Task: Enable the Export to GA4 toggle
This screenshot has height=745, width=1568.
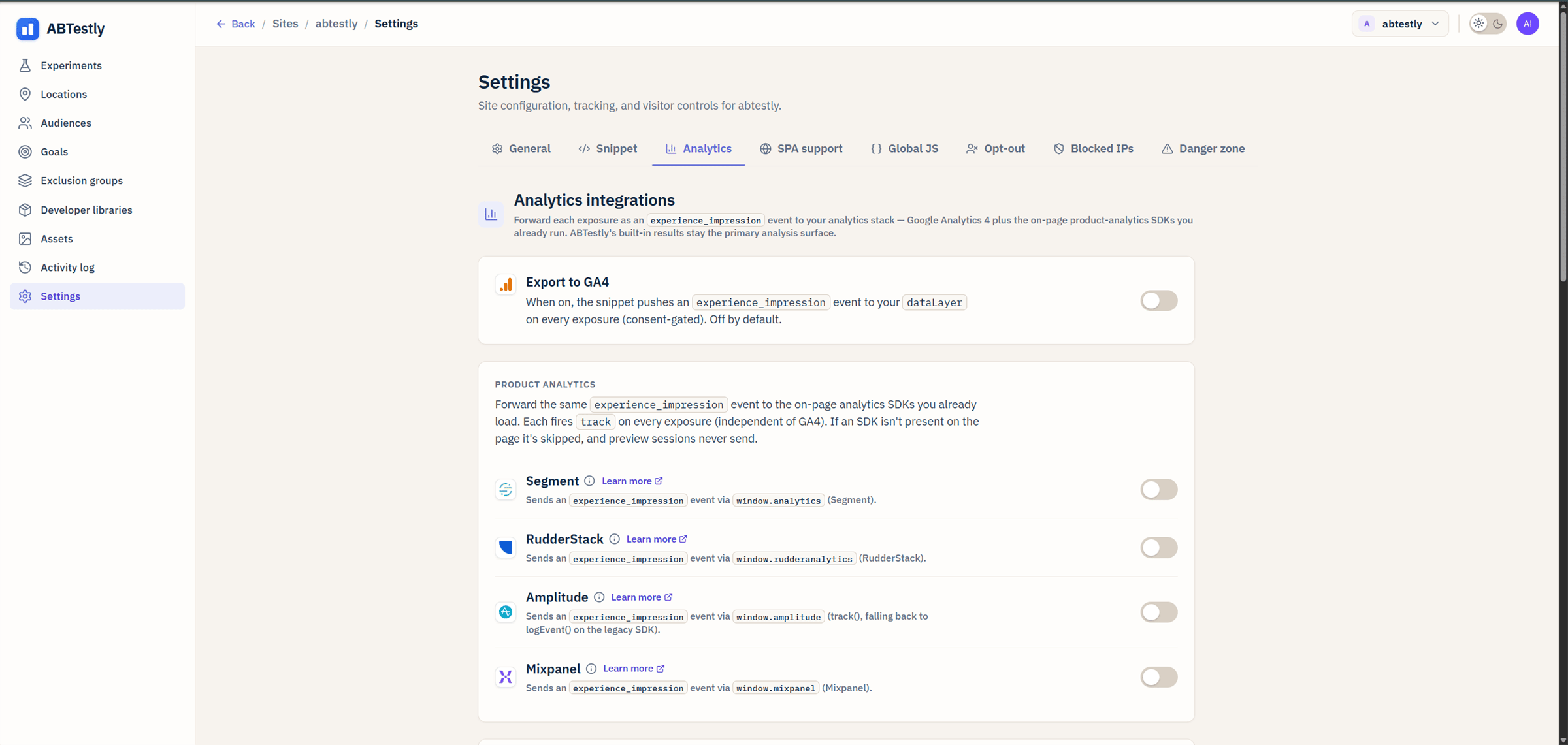Action: [1159, 300]
